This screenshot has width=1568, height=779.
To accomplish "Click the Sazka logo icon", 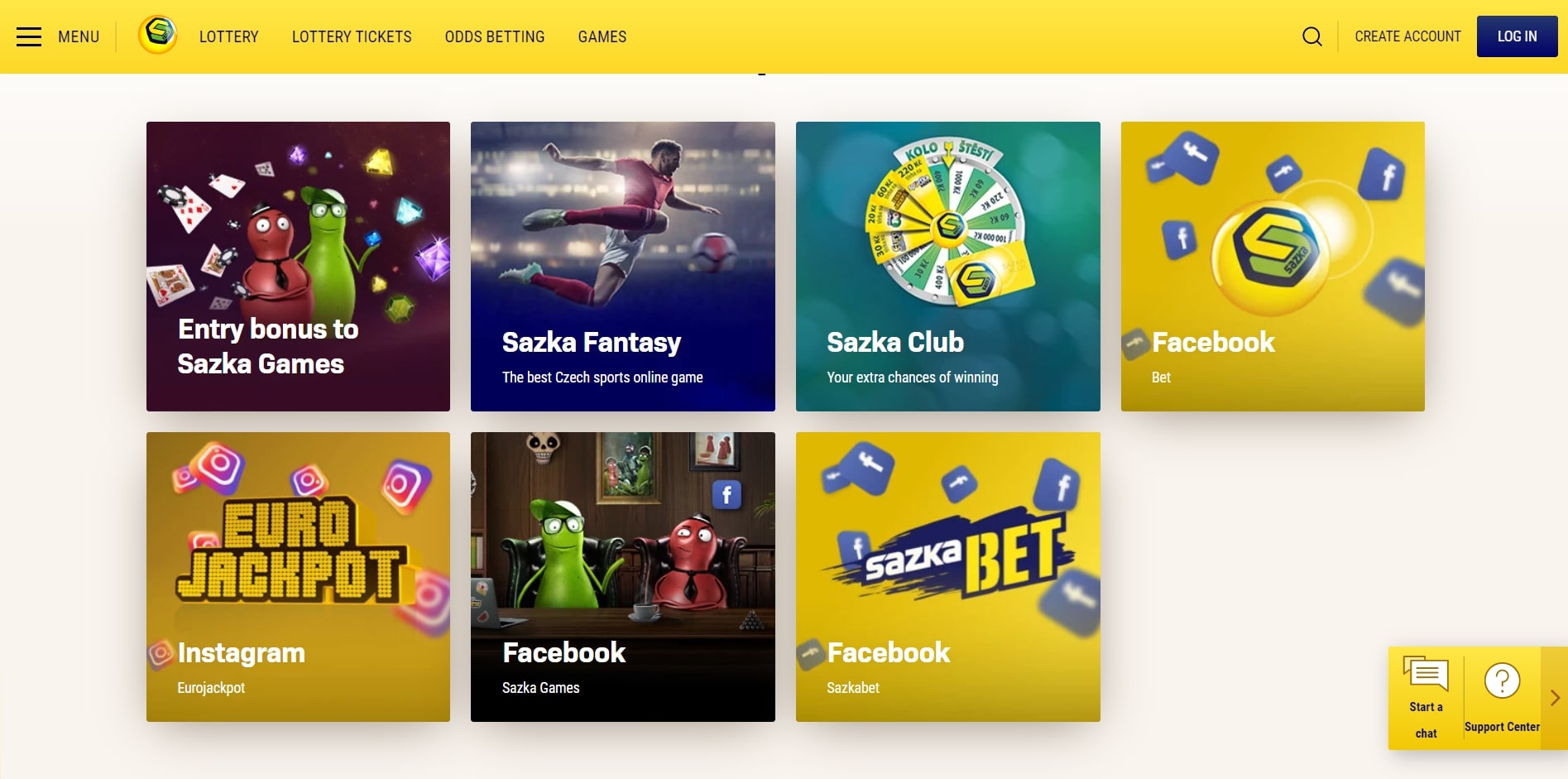I will 158,36.
